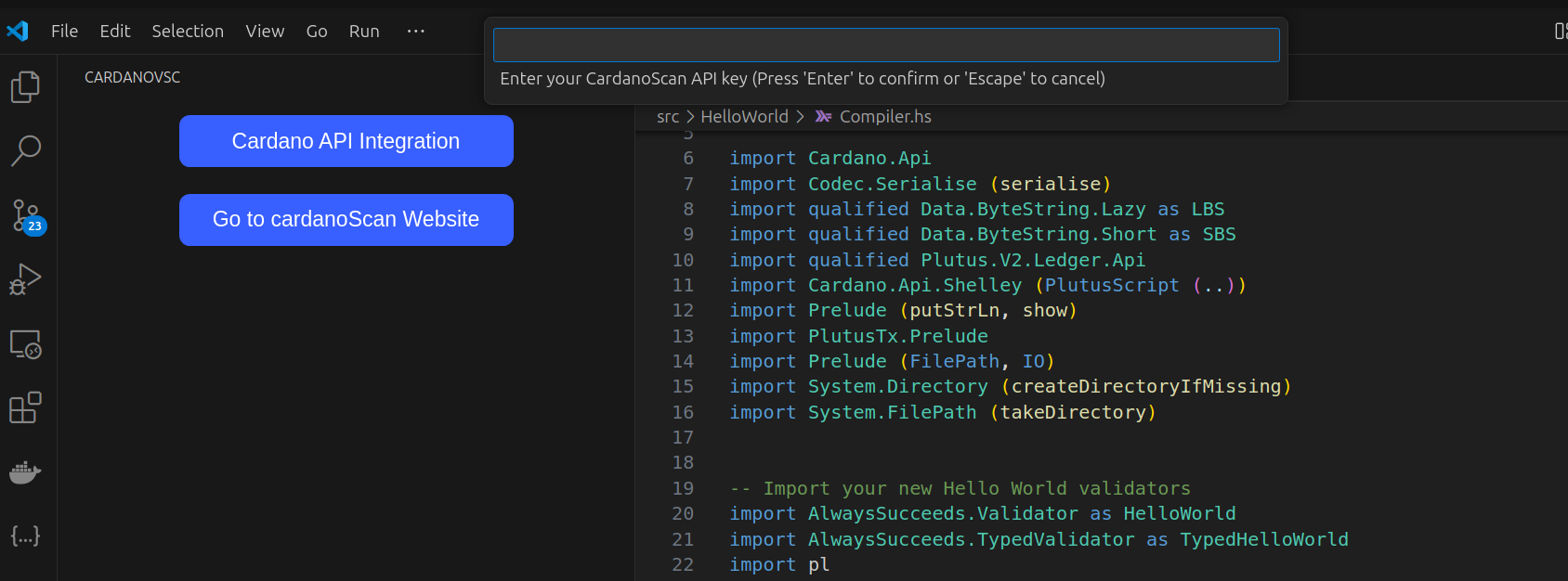This screenshot has height=581, width=1568.
Task: Open the Explorer view in the activity bar
Action: point(25,87)
